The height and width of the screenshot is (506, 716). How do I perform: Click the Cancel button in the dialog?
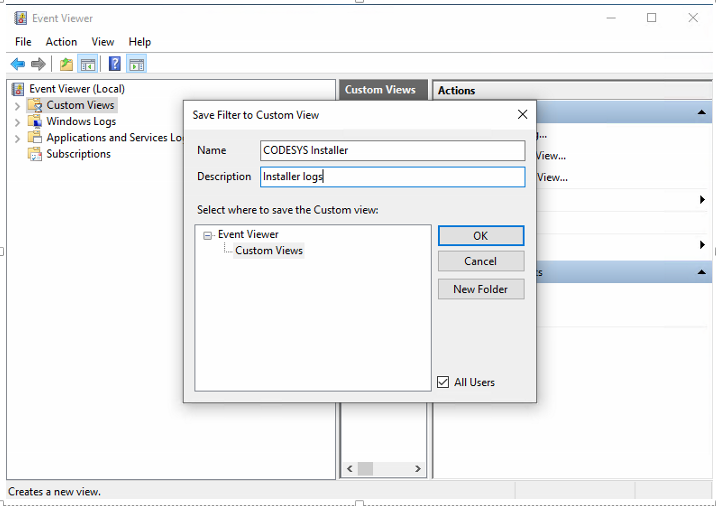point(480,261)
